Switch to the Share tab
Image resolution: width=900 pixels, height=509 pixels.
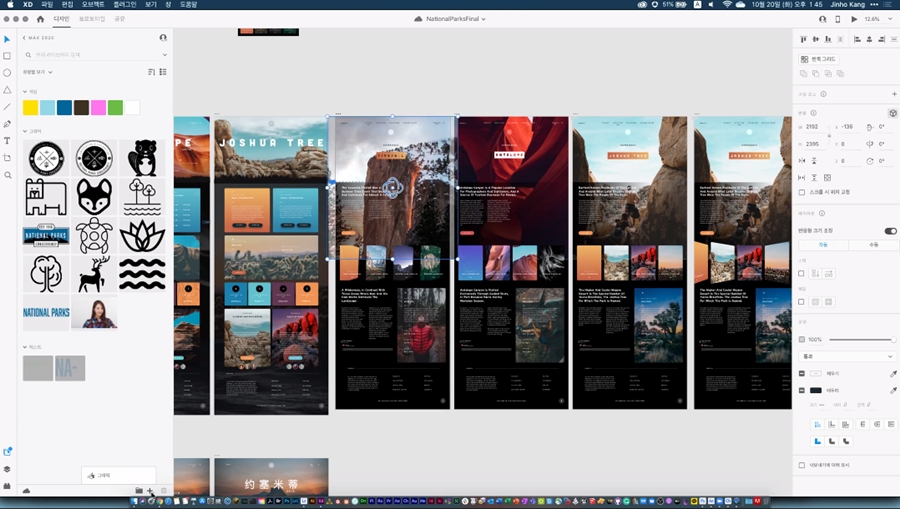point(119,19)
